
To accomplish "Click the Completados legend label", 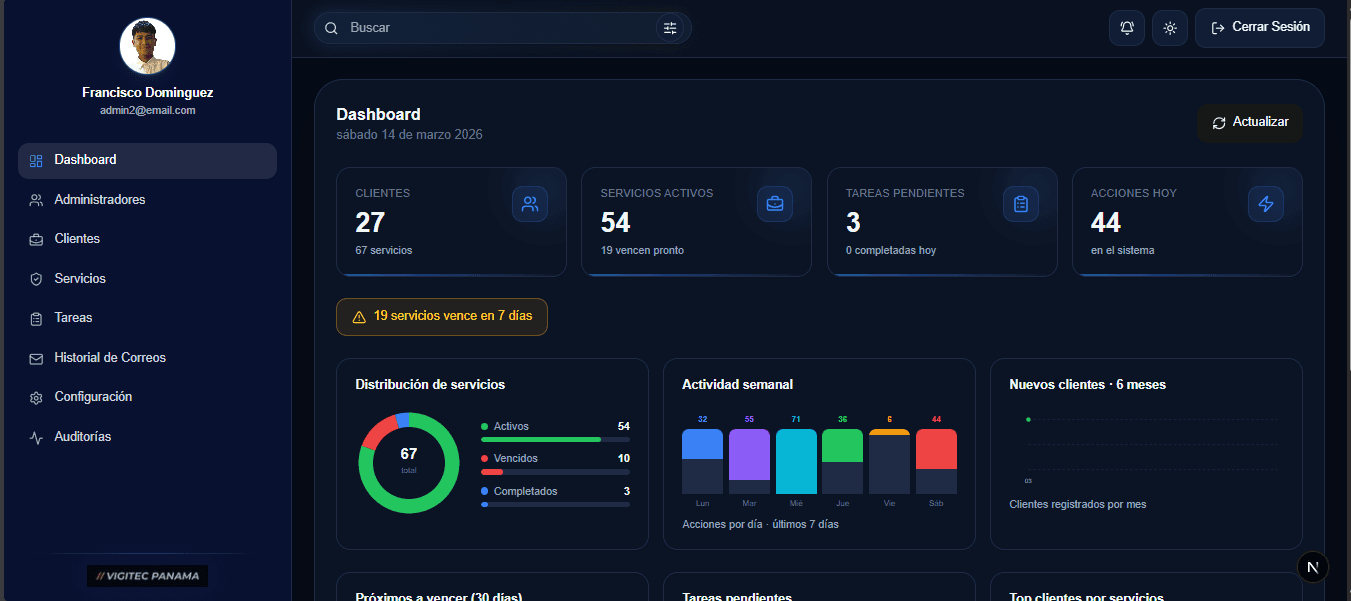I will [x=526, y=491].
